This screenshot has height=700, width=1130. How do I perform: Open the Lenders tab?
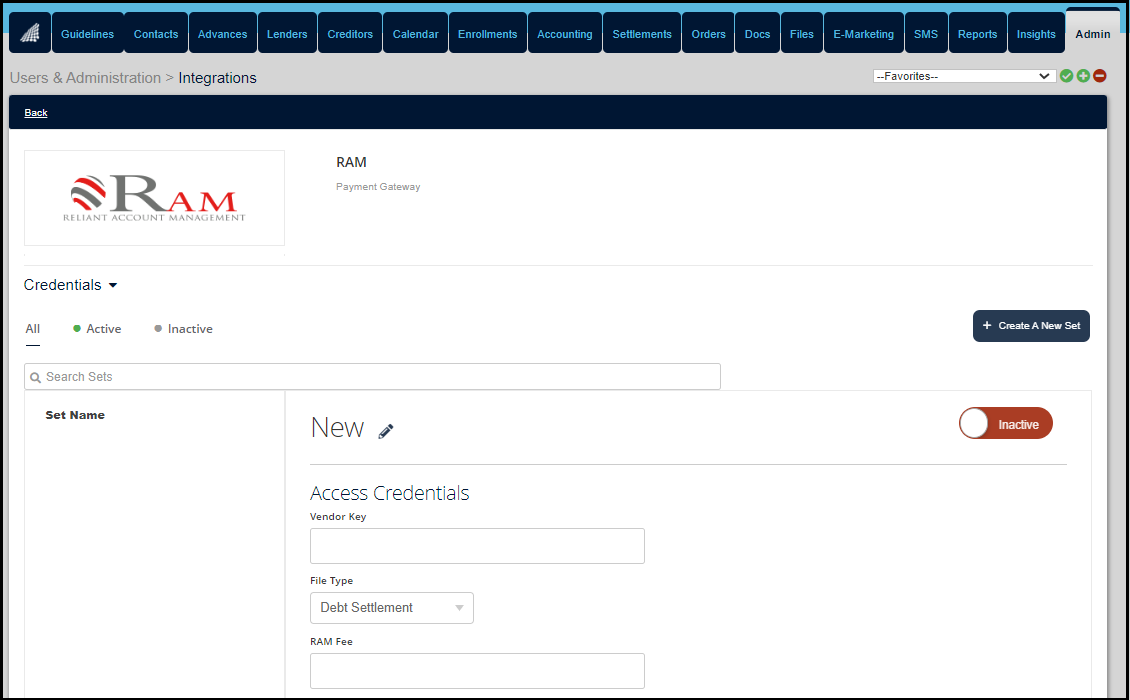[x=287, y=33]
